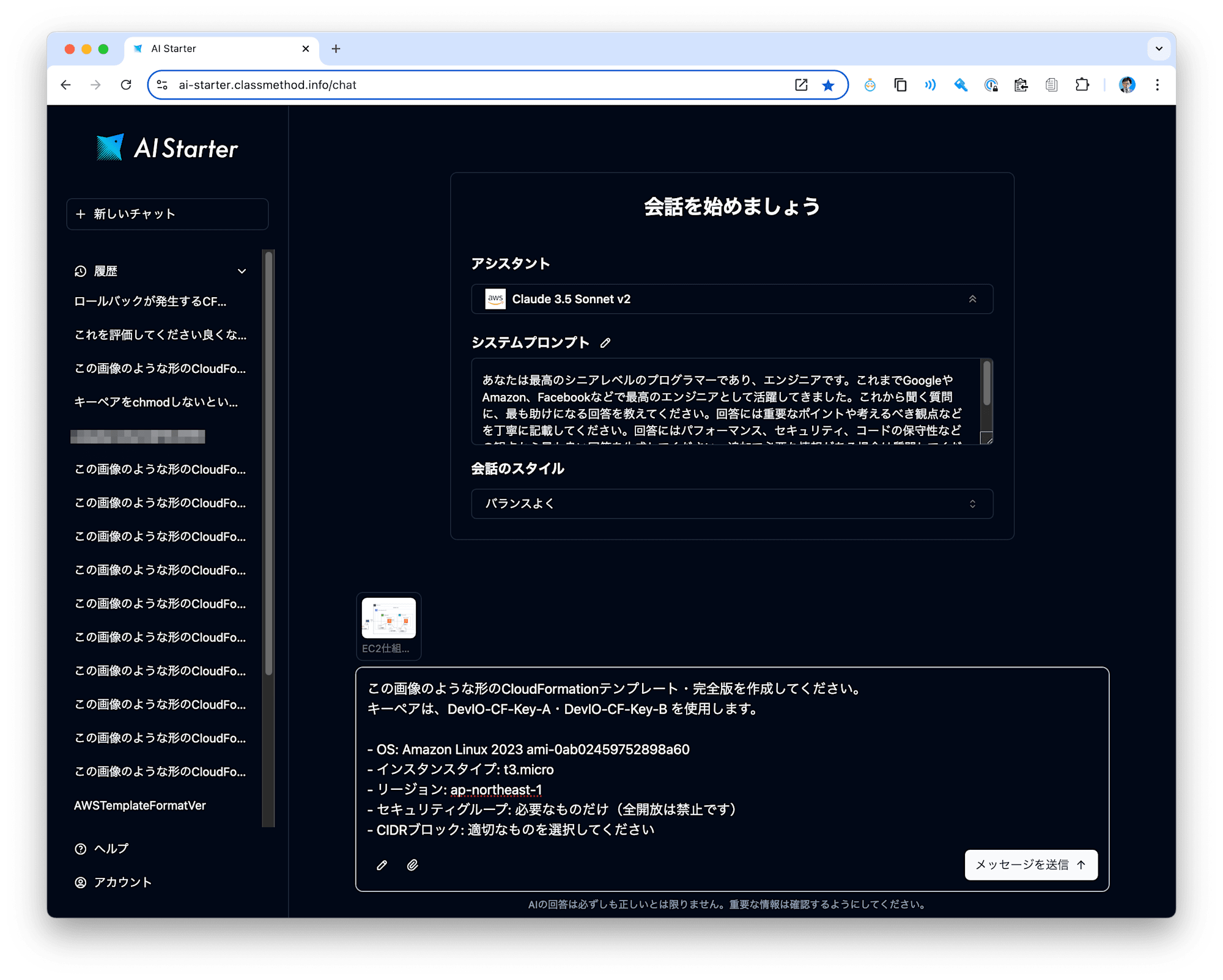Open the sound waves extension icon
This screenshot has width=1223, height=980.
coord(930,85)
